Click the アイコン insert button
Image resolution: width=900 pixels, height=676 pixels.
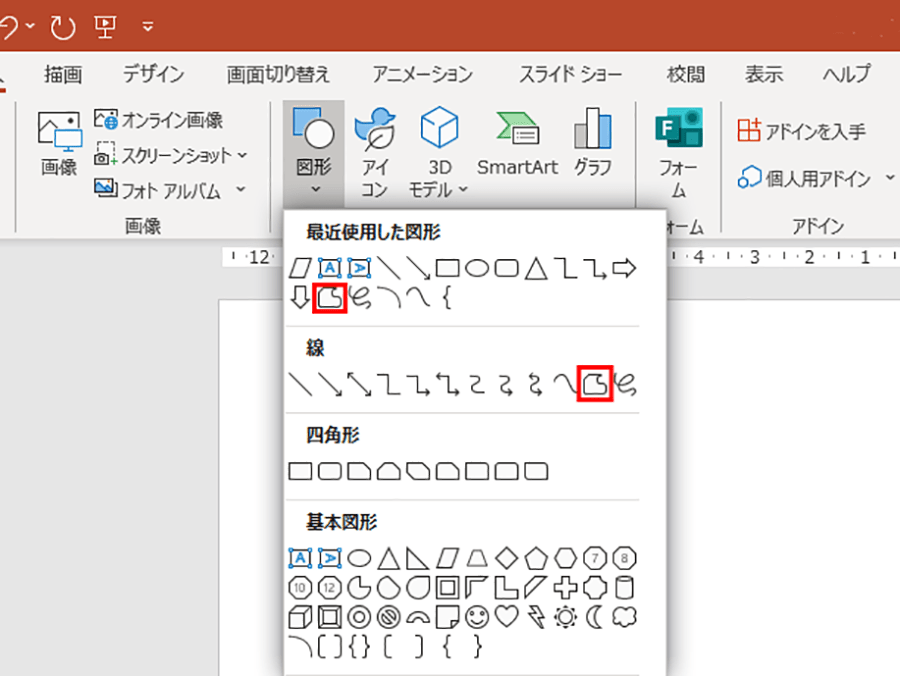click(375, 151)
